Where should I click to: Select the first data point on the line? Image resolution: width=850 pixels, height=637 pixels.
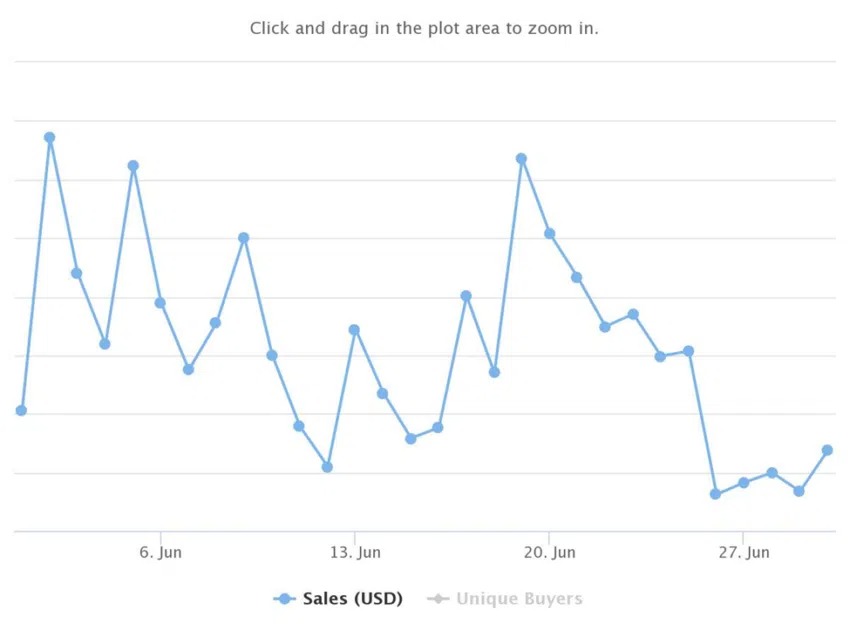tap(21, 410)
